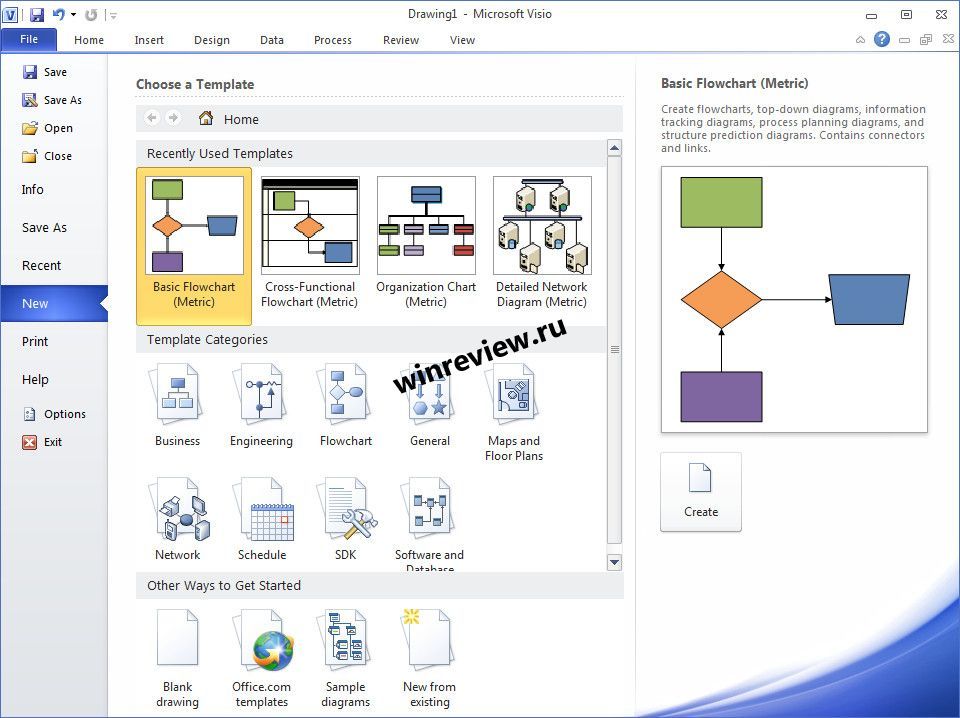Image resolution: width=960 pixels, height=718 pixels.
Task: Open the Engineering template category
Action: [261, 405]
